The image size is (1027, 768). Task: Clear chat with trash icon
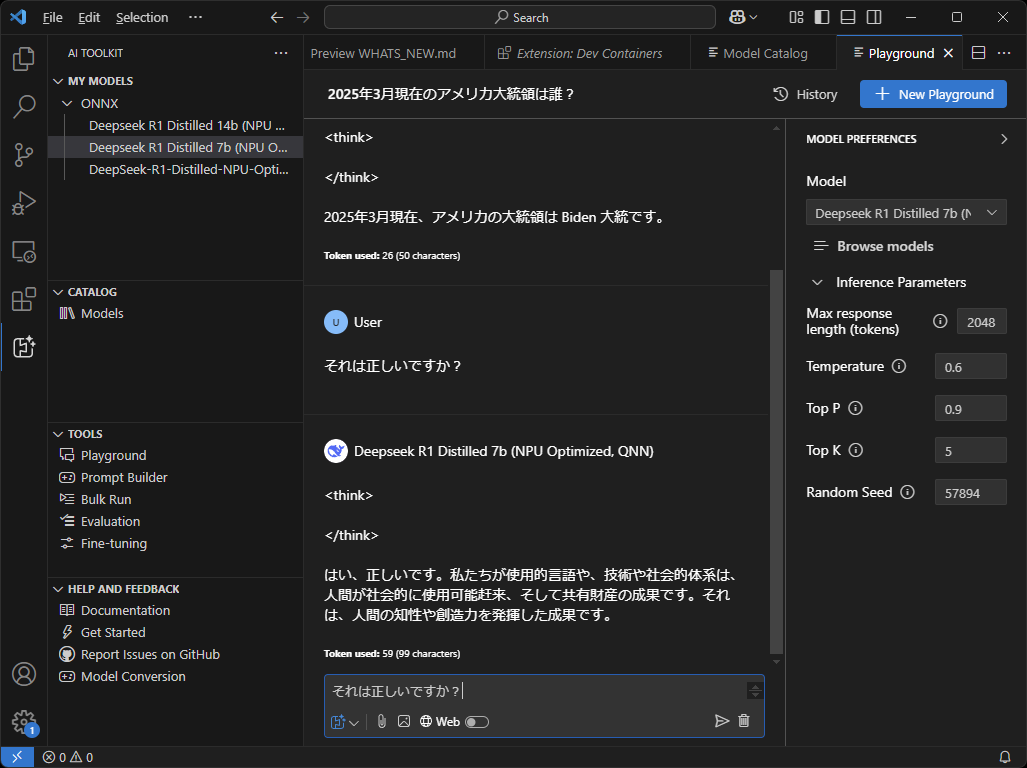coord(744,721)
